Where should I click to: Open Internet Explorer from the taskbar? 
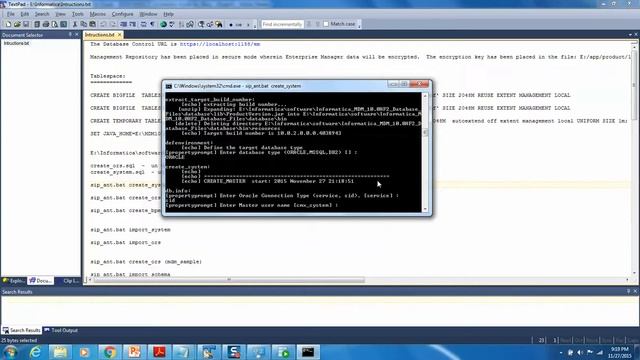35,352
